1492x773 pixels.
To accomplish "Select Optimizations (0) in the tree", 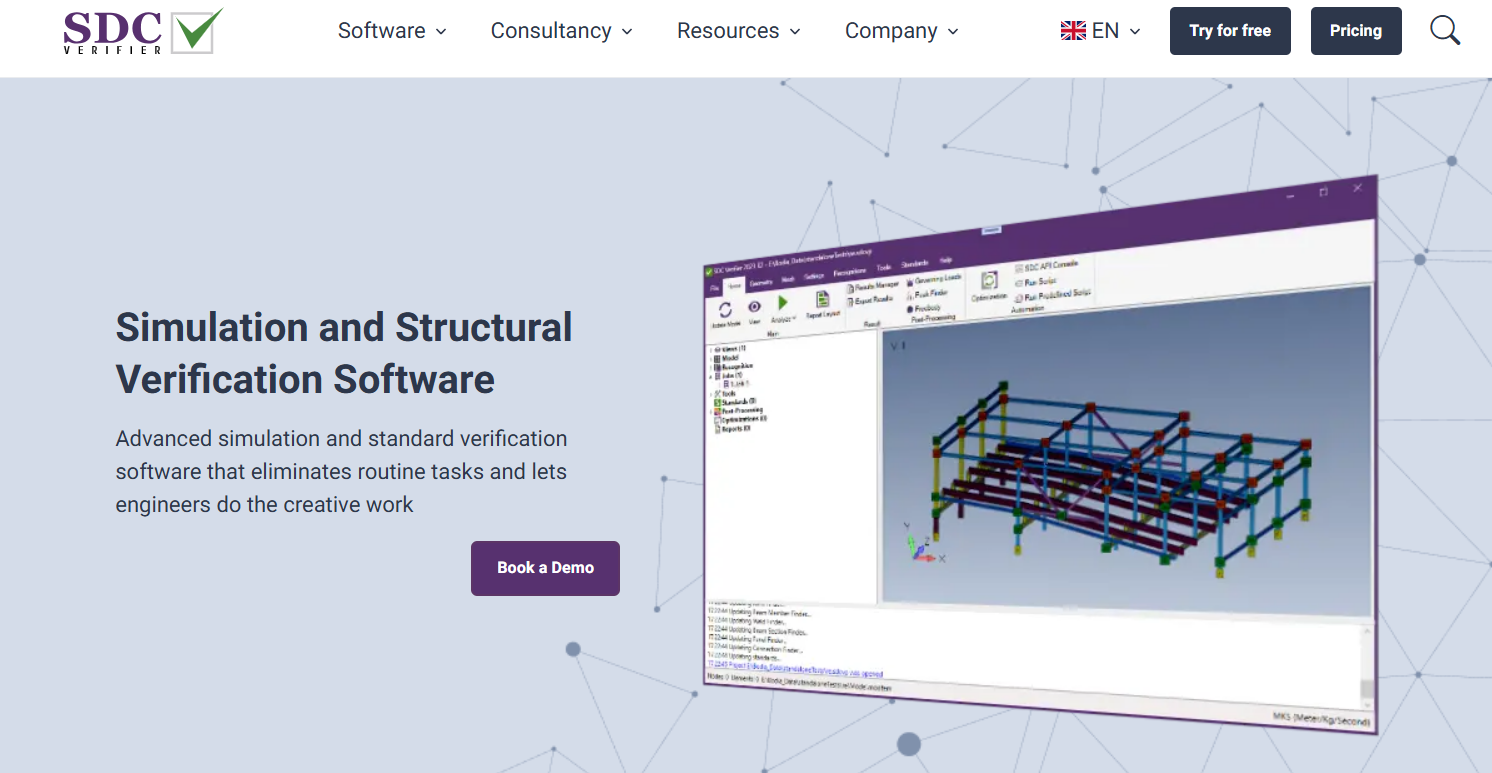I will click(740, 419).
